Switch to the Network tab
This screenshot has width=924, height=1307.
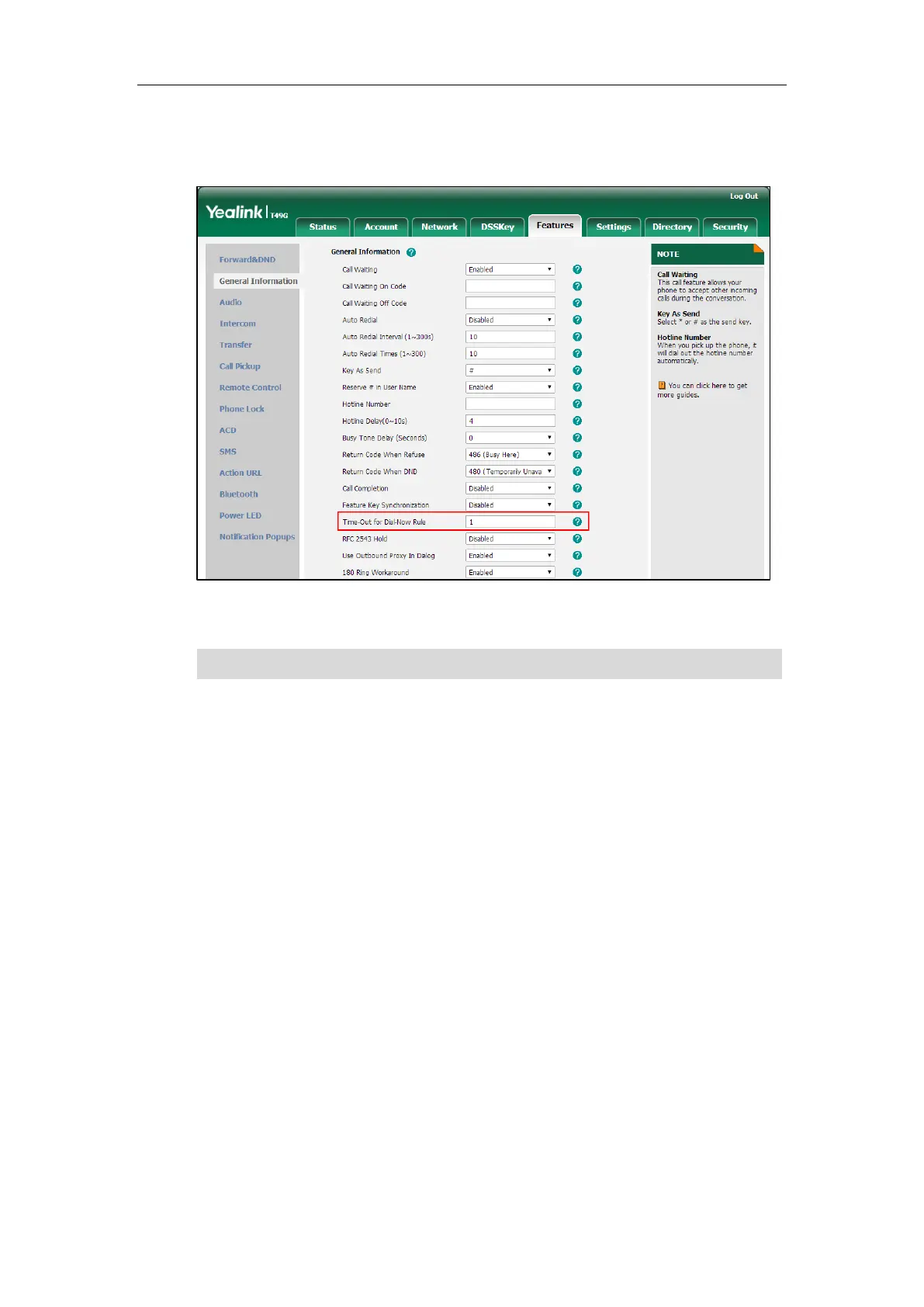pos(439,227)
